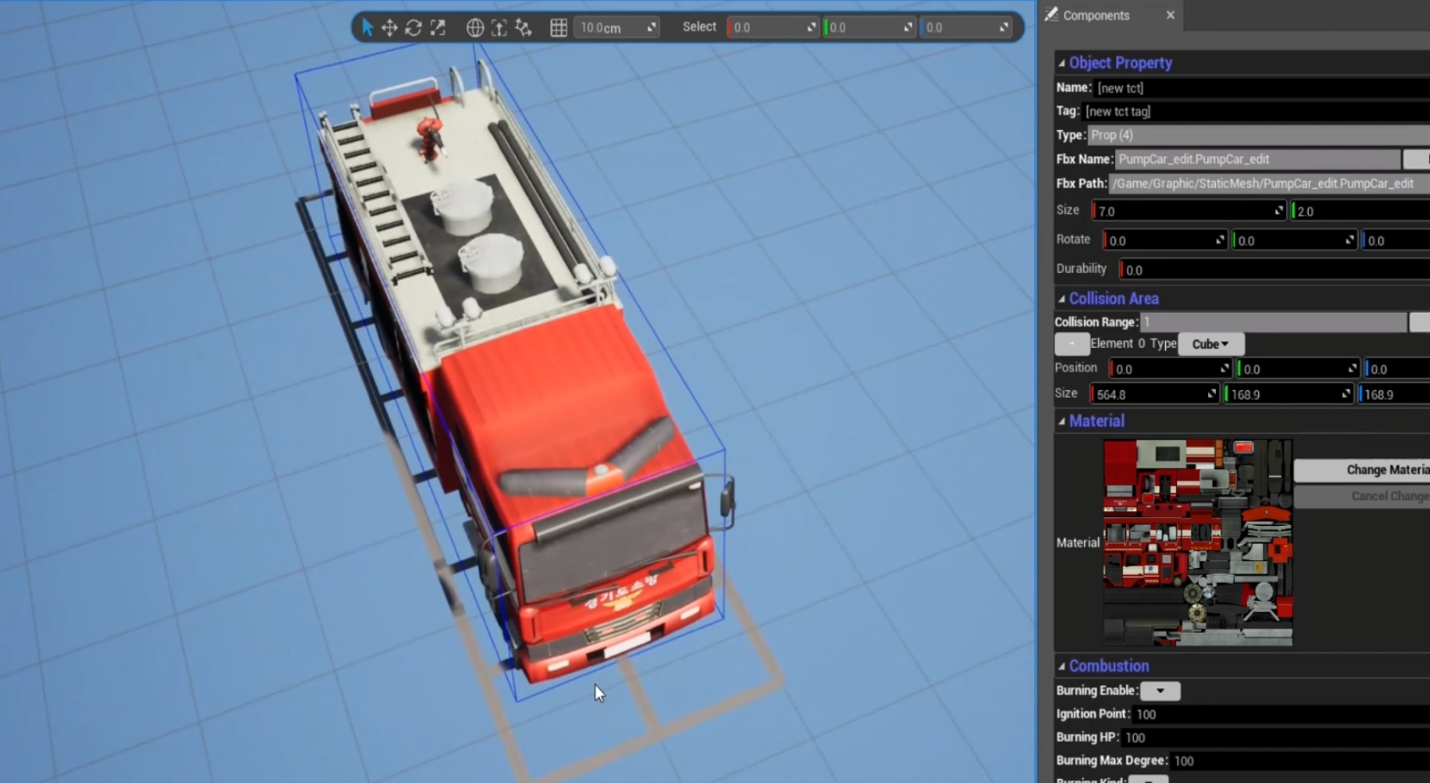
Task: Click the collision Size 564.8 field
Action: [1154, 395]
